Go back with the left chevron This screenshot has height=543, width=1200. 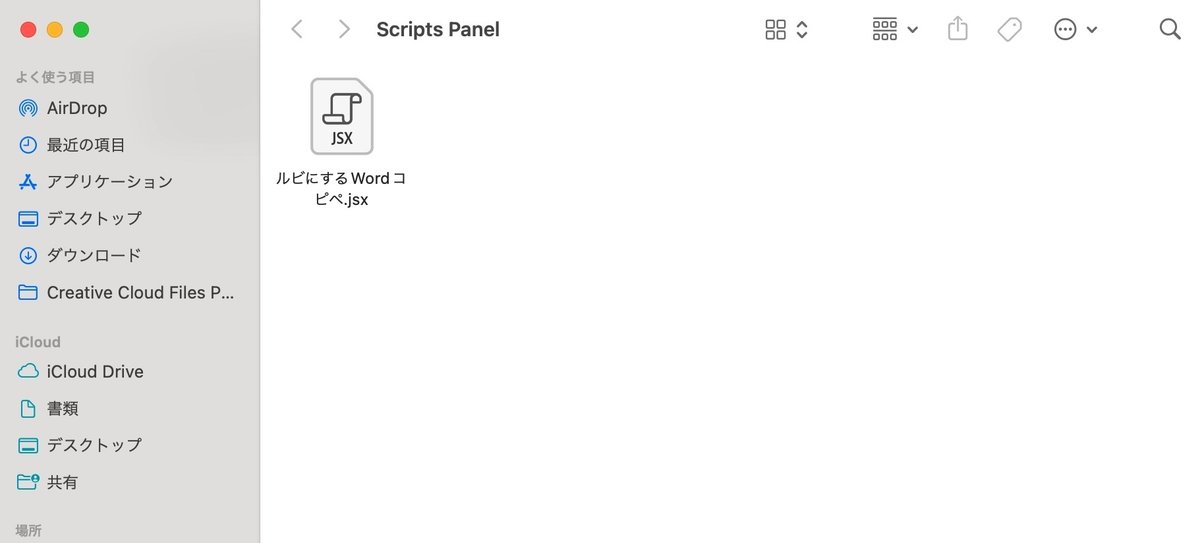(x=297, y=29)
